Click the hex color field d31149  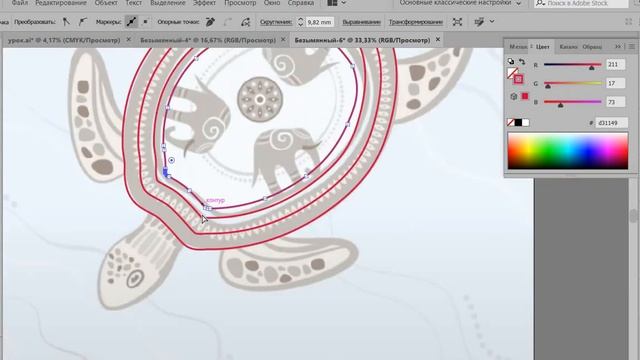611,122
